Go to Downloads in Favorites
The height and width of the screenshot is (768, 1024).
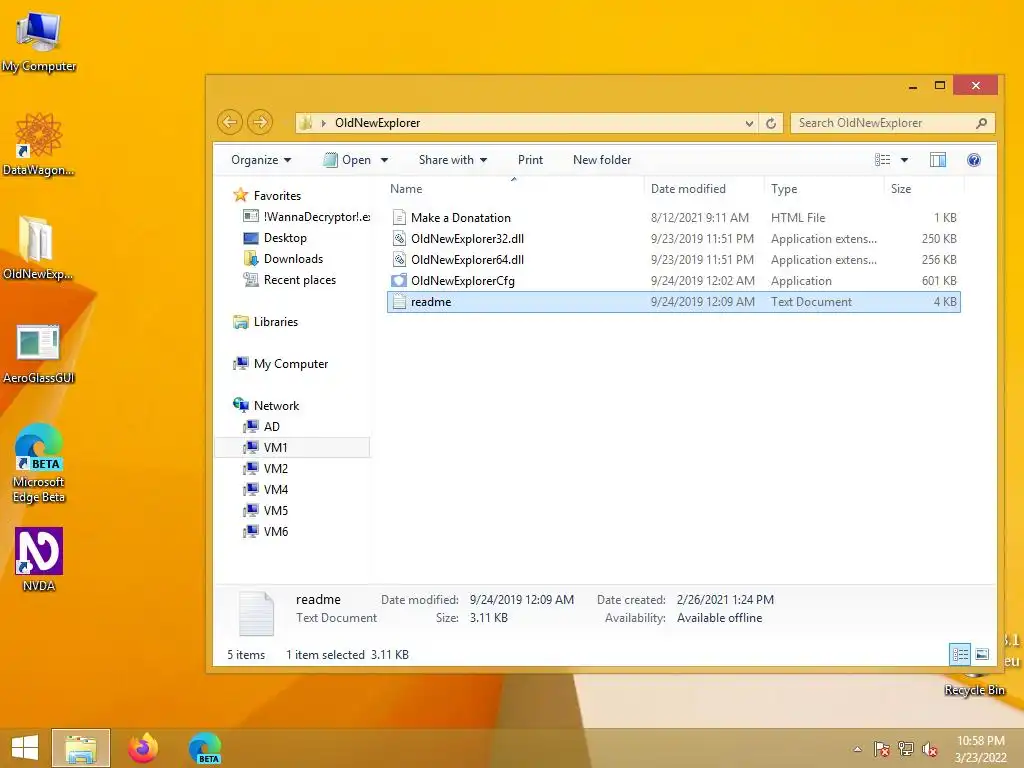click(x=283, y=259)
